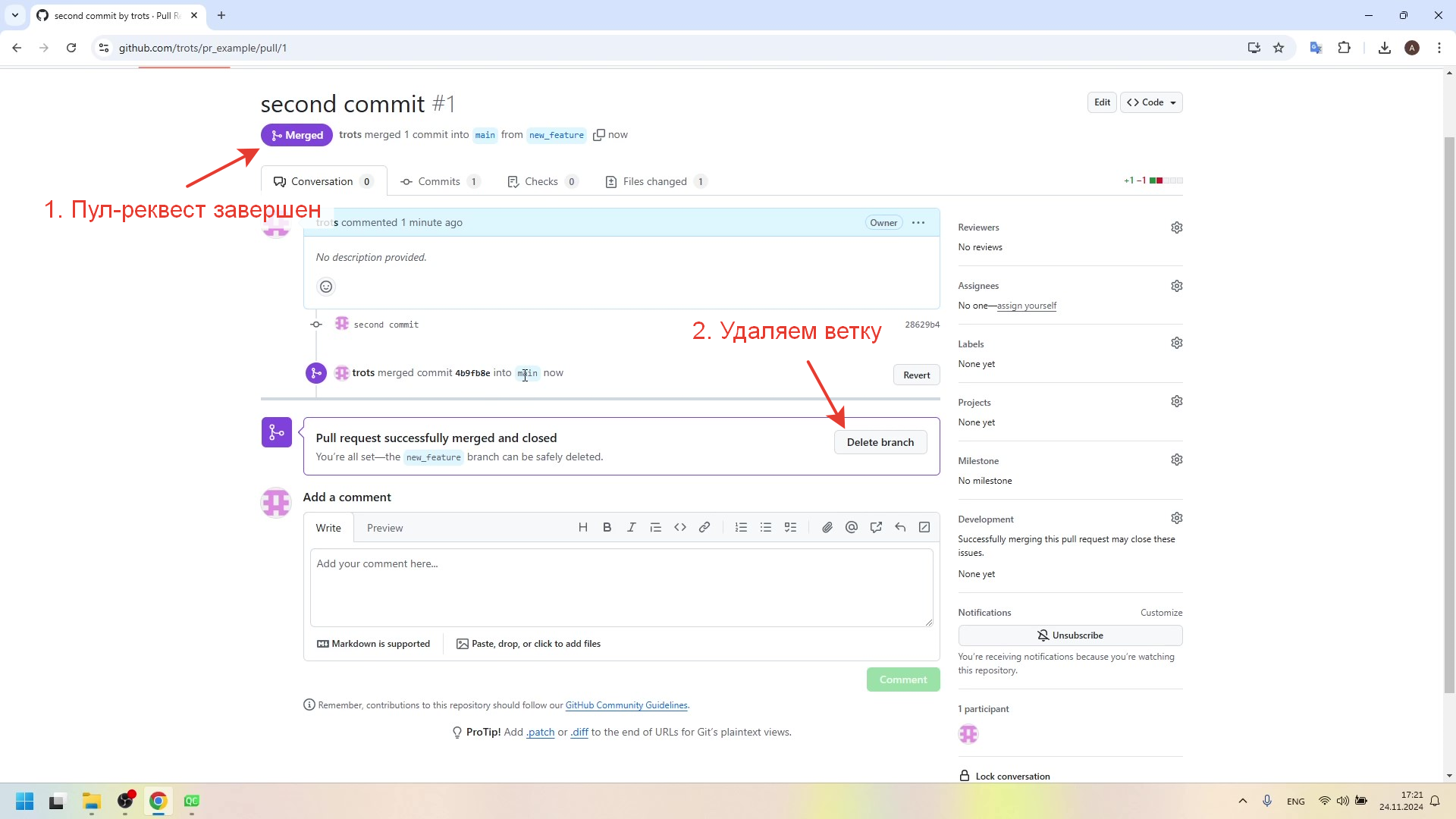Add a numbered list via the toolbar
This screenshot has width=1456, height=819.
[x=741, y=528]
